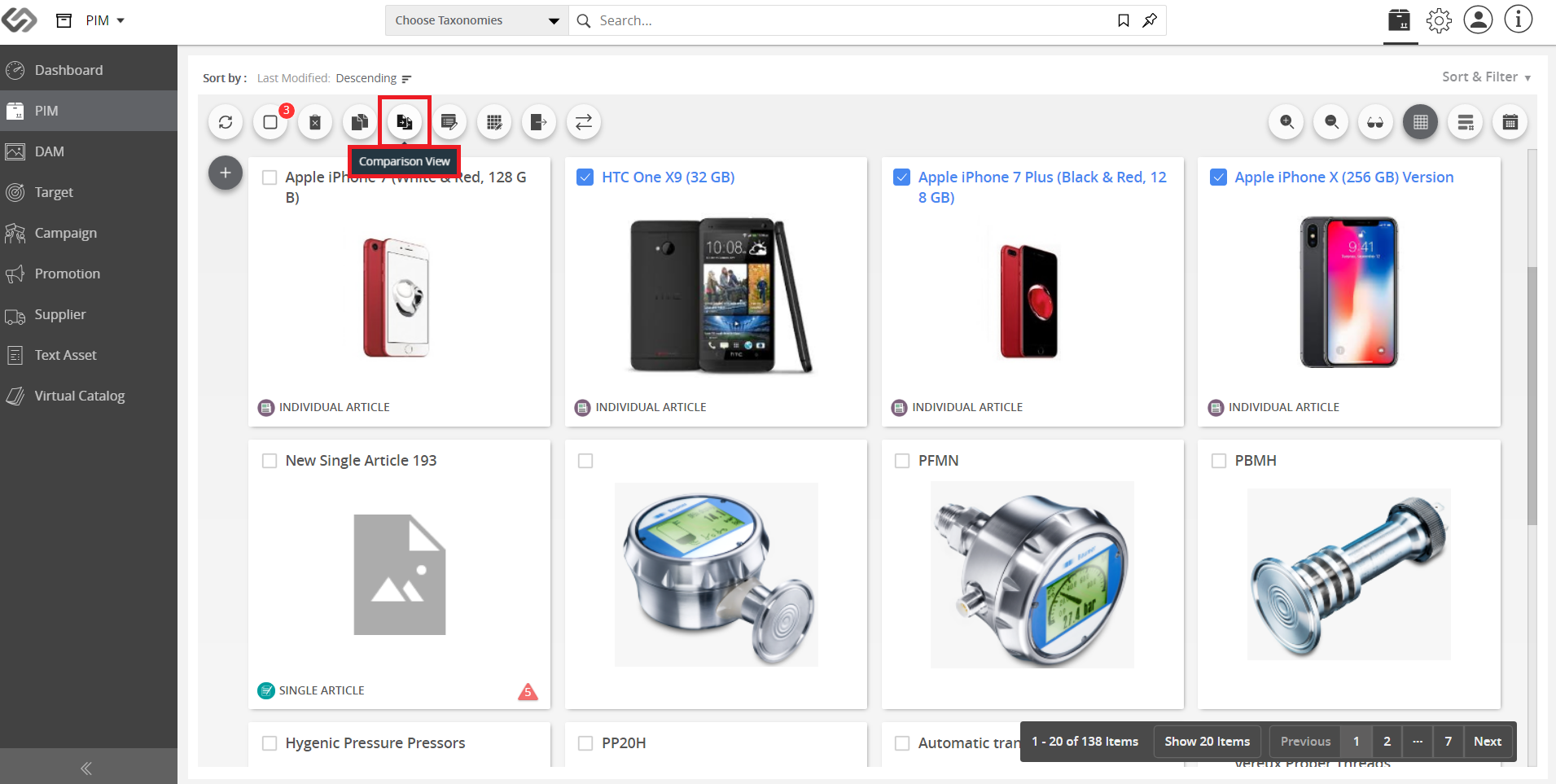
Task: Open Dashboard in the sidebar
Action: (x=89, y=70)
